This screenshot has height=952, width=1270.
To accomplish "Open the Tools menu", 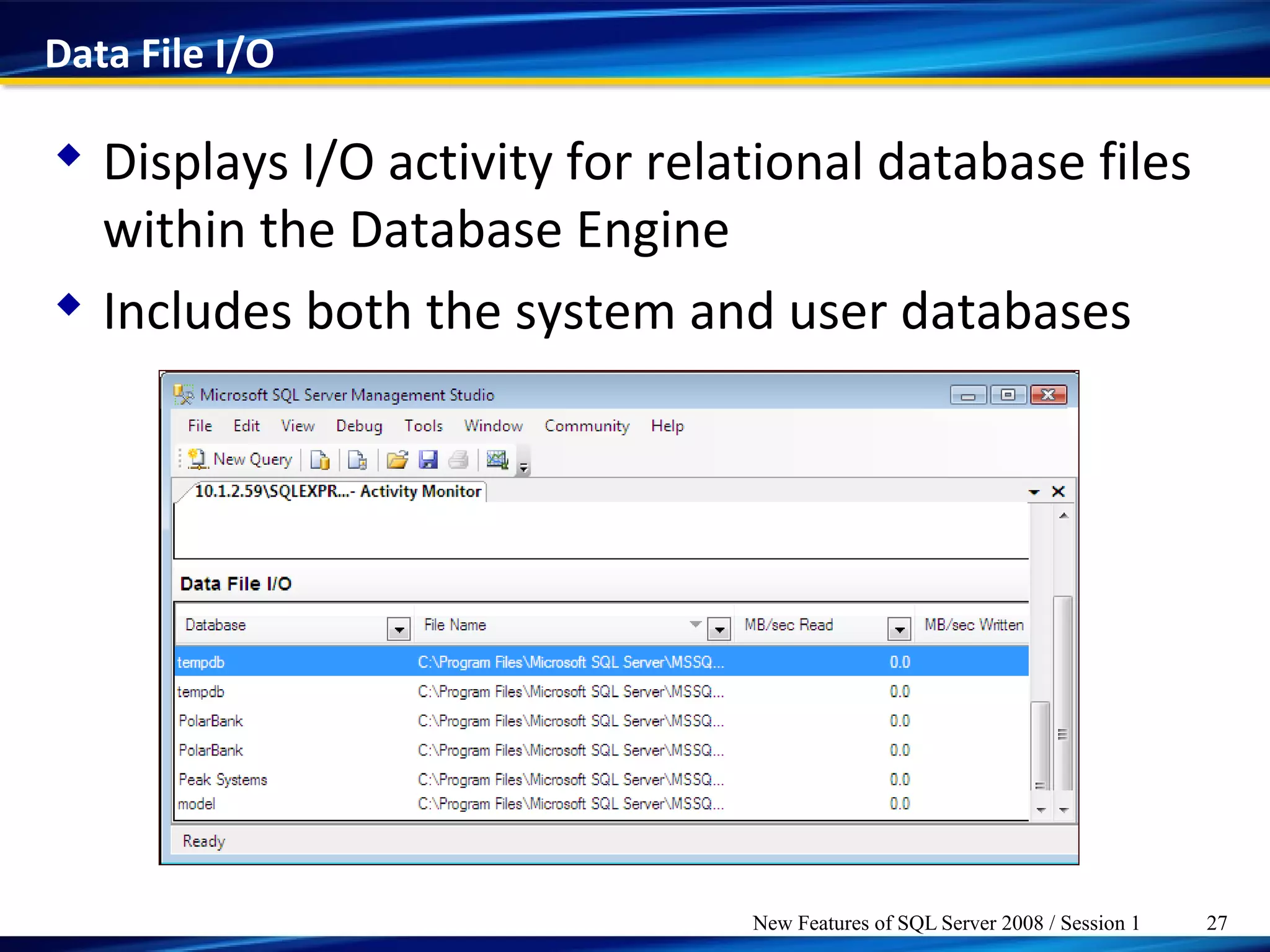I will tap(424, 426).
